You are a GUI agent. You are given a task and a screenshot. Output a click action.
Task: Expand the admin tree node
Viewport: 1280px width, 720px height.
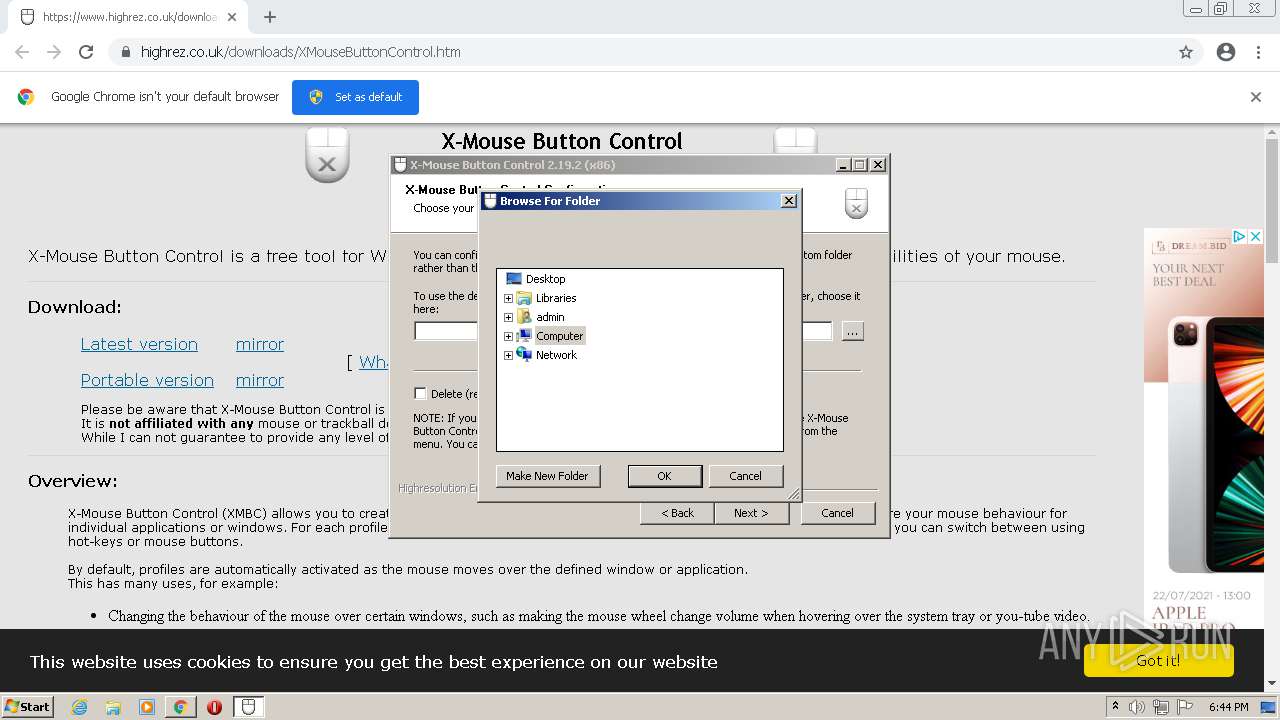(x=508, y=317)
